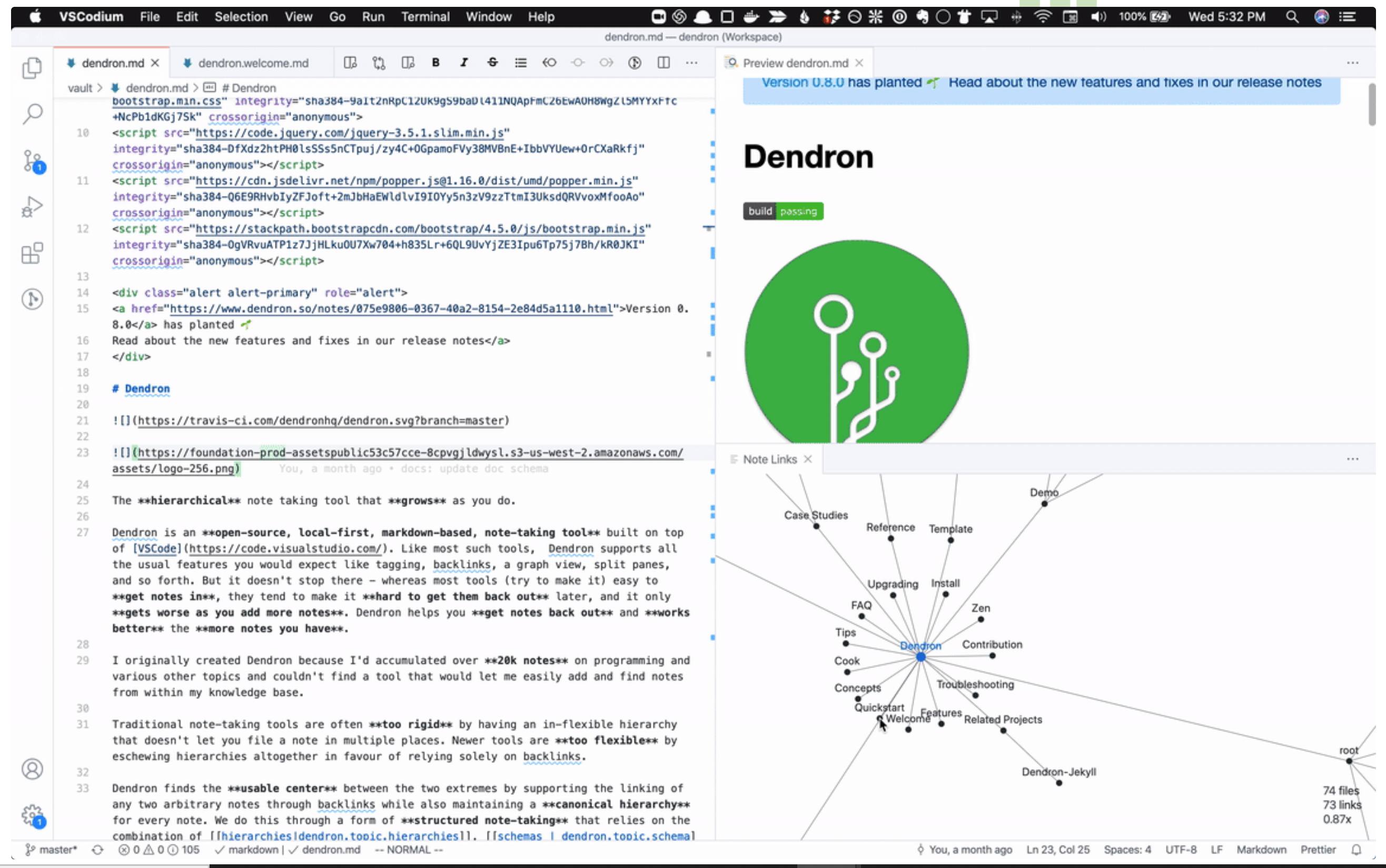The height and width of the screenshot is (868, 1386).
Task: Split the editor right
Action: [x=663, y=63]
